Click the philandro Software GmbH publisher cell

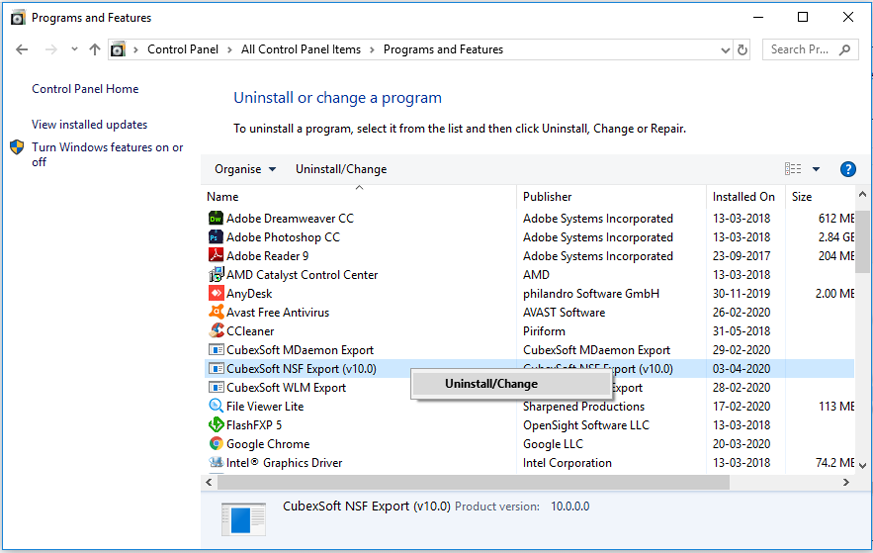tap(591, 293)
